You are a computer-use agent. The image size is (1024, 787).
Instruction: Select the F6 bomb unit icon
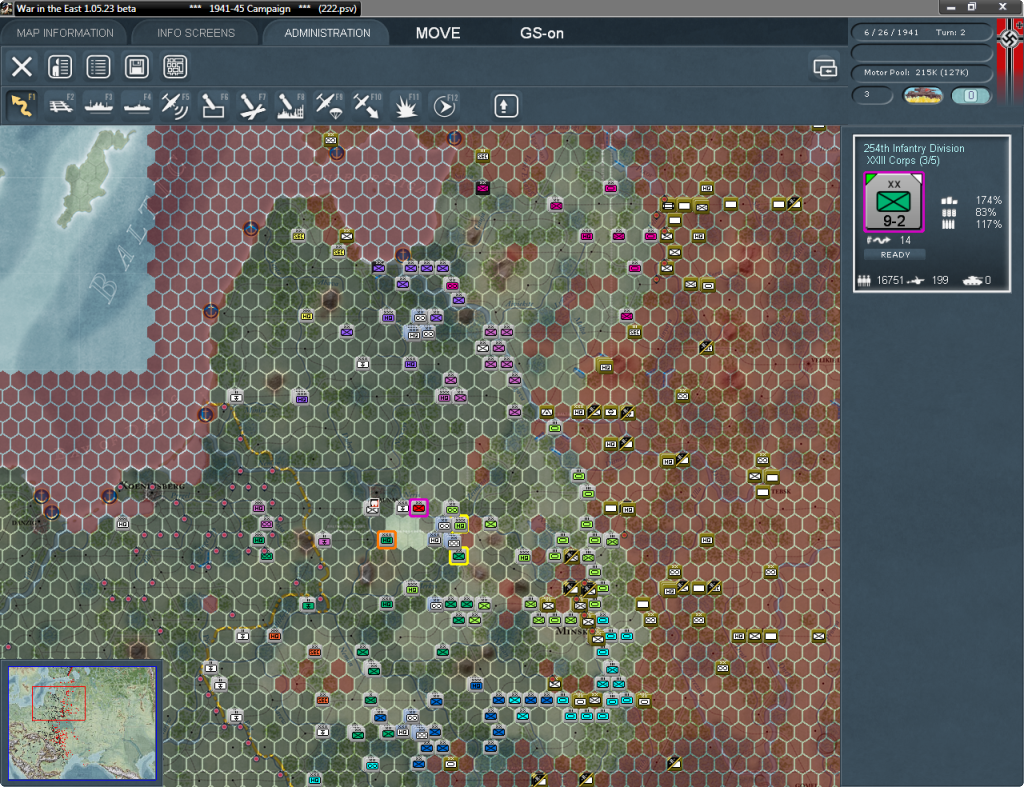(x=214, y=106)
